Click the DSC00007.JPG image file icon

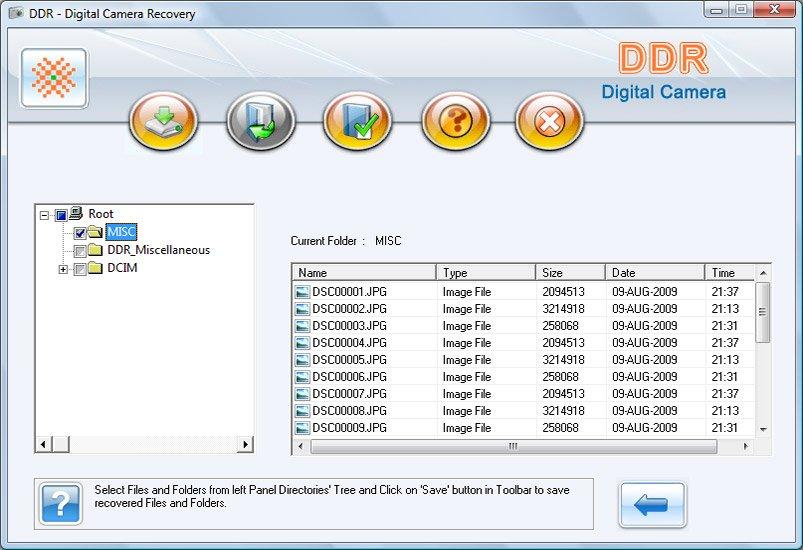[303, 393]
